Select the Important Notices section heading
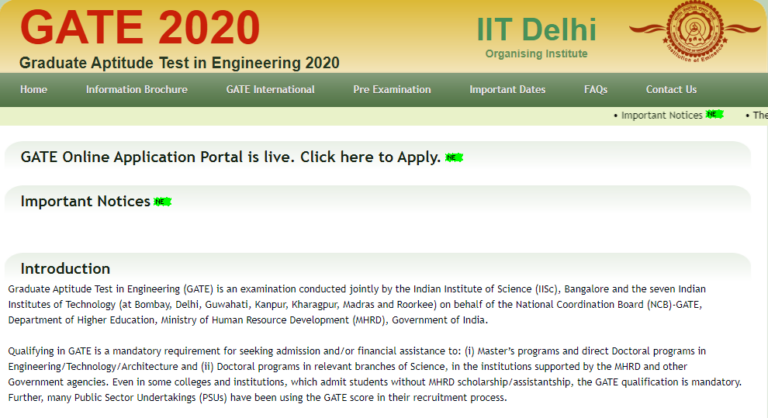This screenshot has width=768, height=418. click(85, 201)
